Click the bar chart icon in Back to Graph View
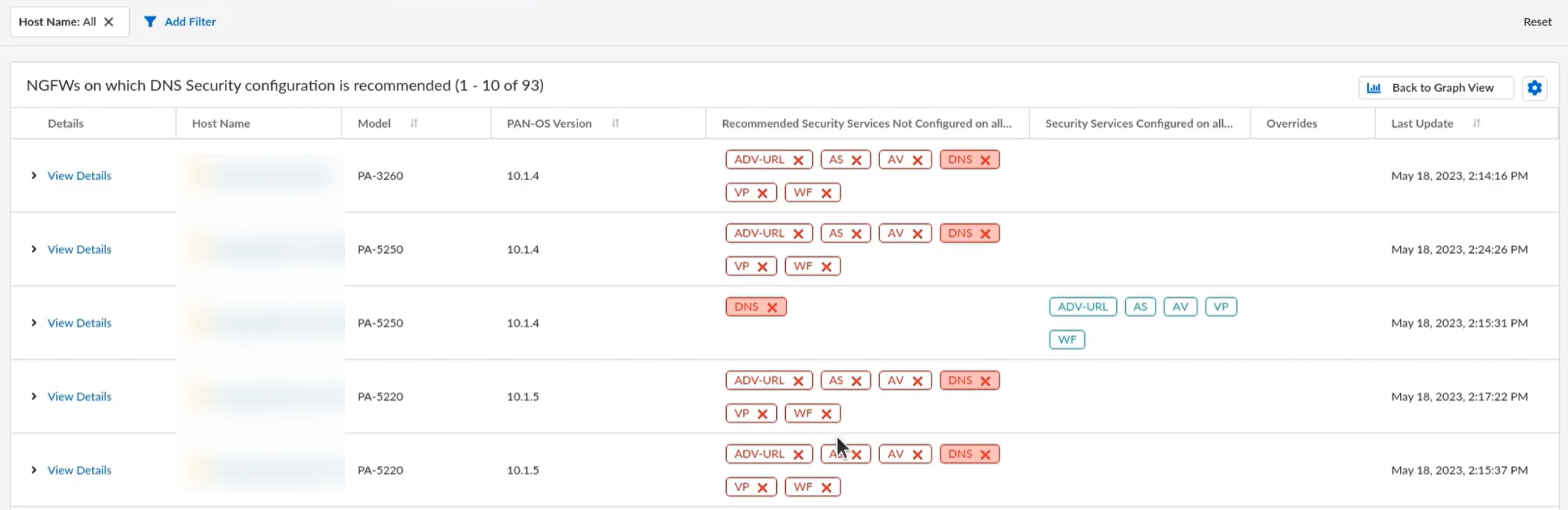The height and width of the screenshot is (510, 1568). [1374, 88]
